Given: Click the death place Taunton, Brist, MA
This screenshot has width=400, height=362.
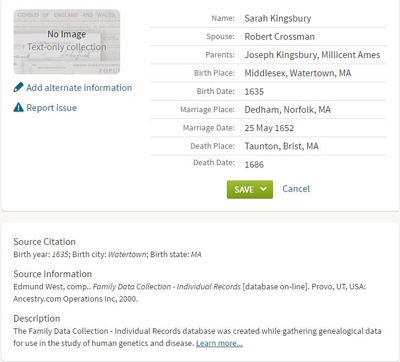Looking at the screenshot, I should [281, 146].
